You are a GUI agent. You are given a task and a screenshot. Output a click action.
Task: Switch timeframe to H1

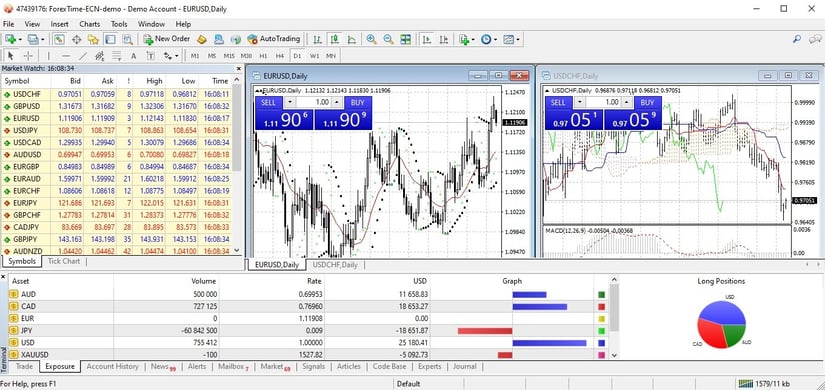(x=264, y=55)
